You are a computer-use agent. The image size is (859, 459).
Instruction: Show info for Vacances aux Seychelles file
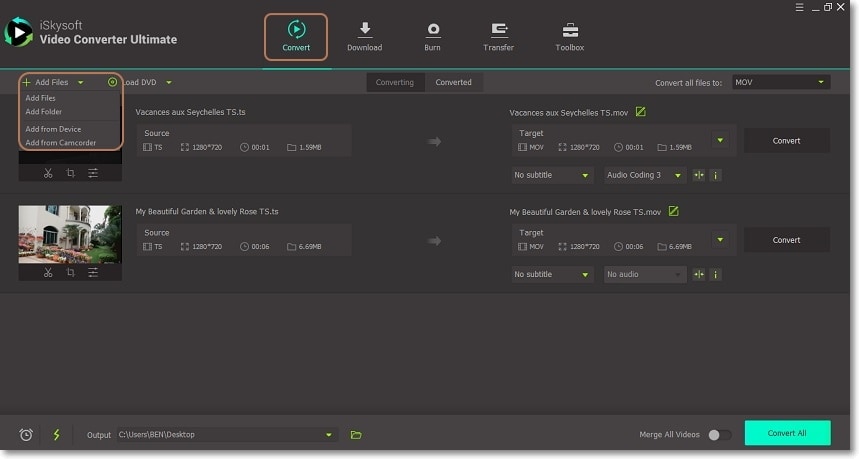click(x=715, y=175)
